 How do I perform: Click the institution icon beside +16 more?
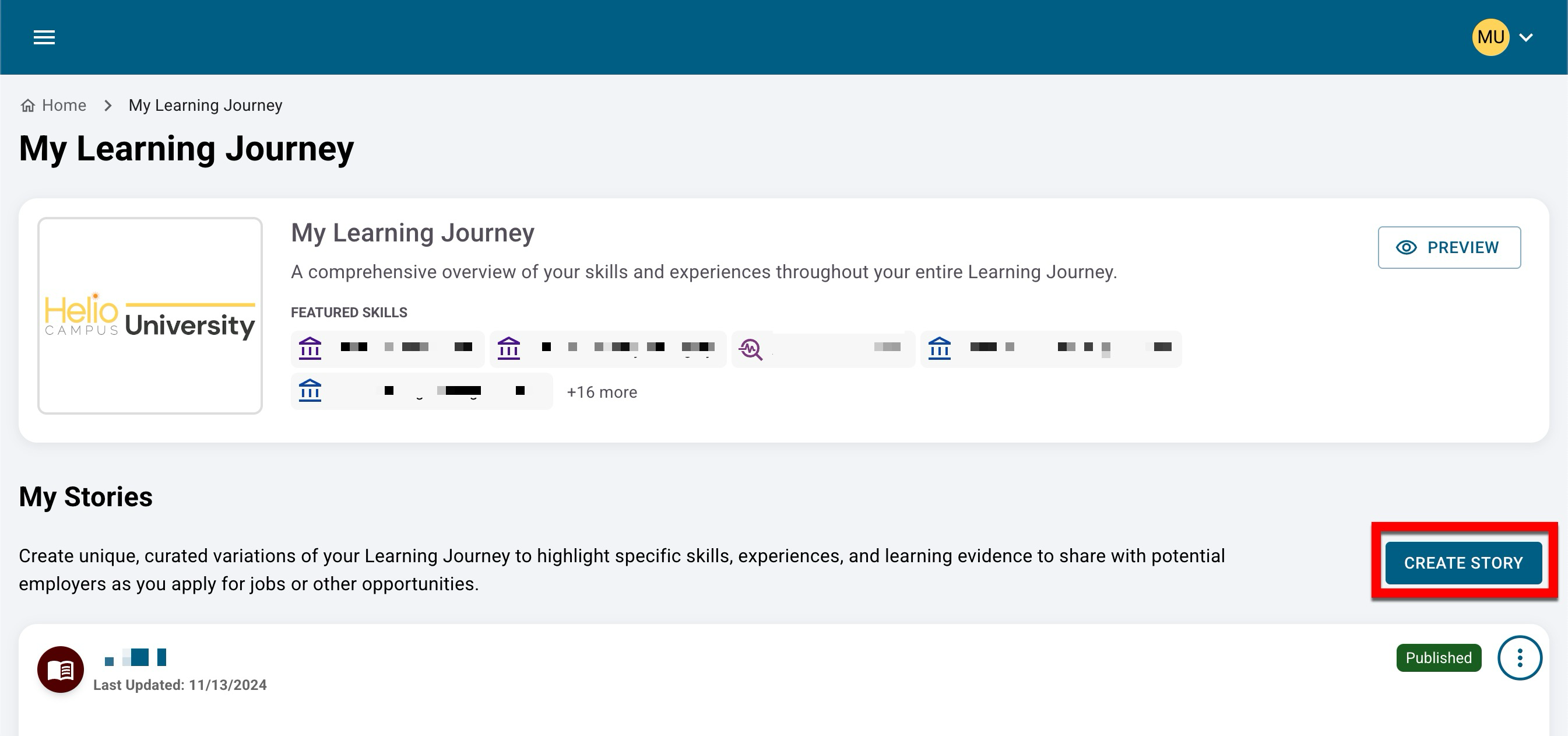click(310, 391)
